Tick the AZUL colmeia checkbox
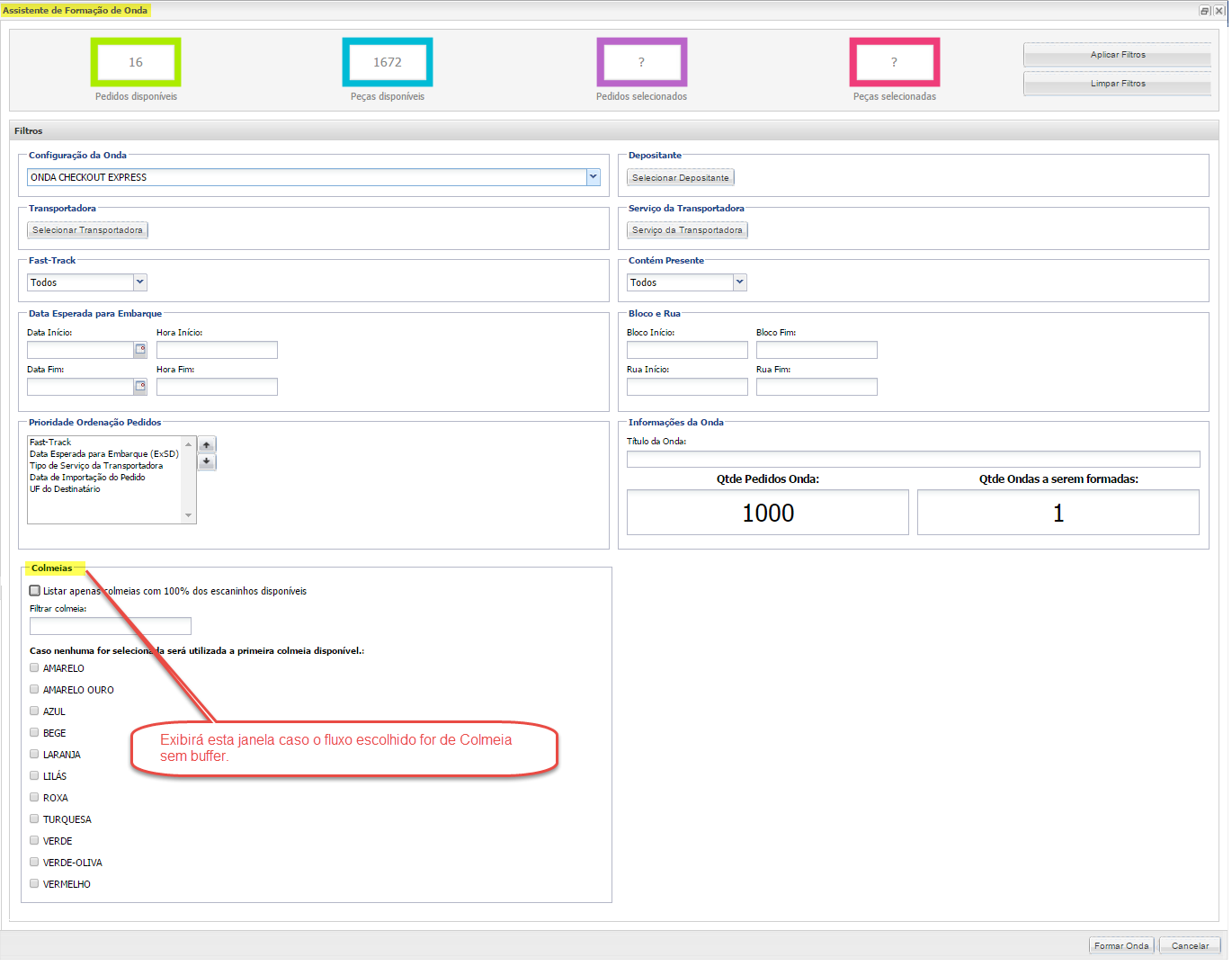Viewport: 1232px width, 966px height. click(34, 711)
